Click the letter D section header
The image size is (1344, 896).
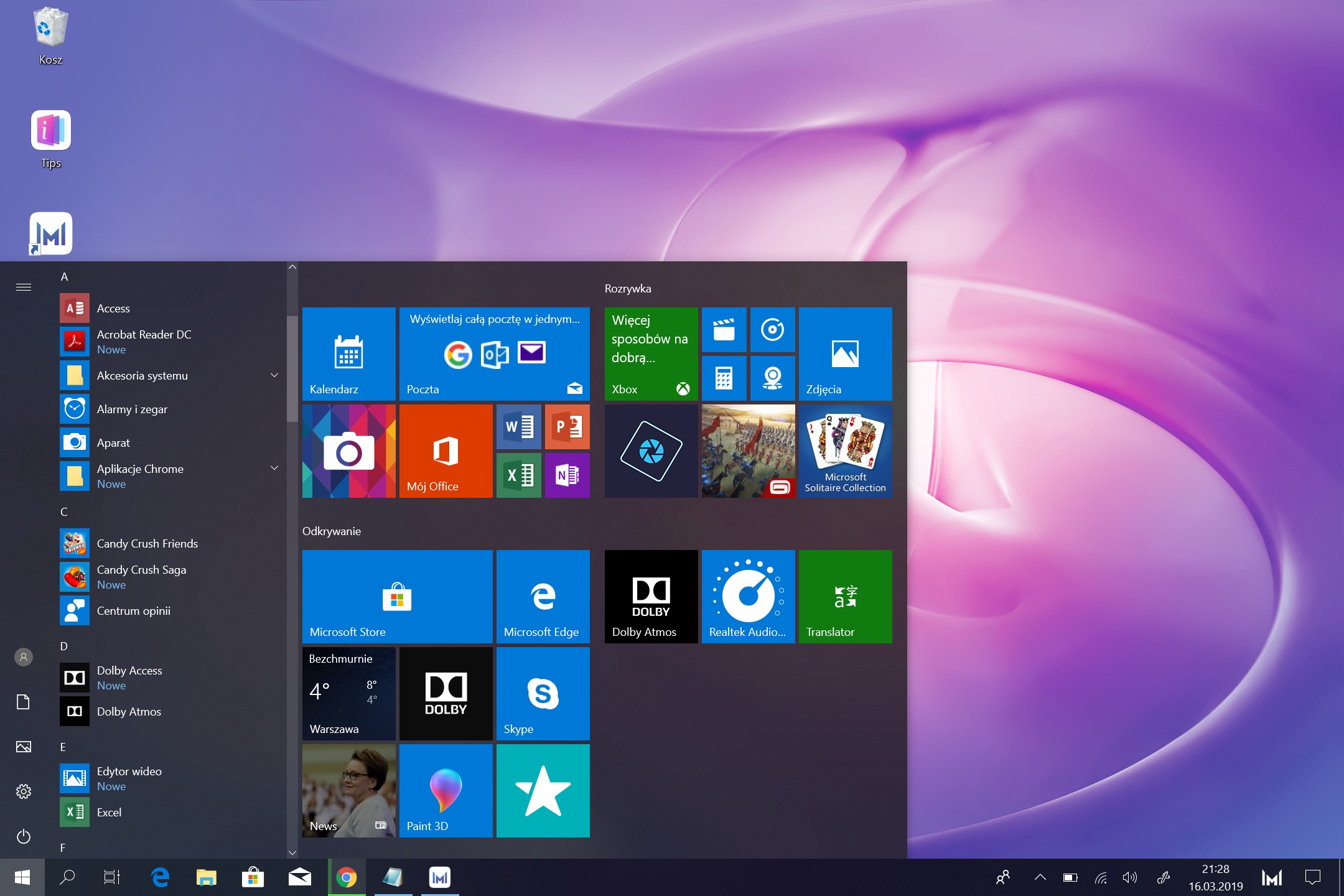click(x=63, y=646)
